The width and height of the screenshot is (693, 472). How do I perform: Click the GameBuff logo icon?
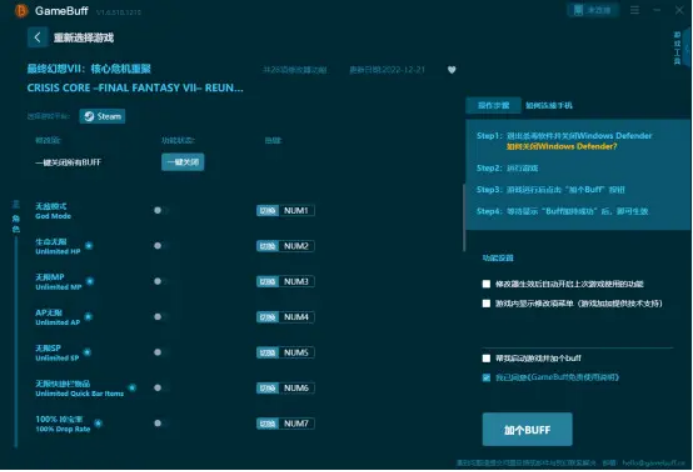21,11
